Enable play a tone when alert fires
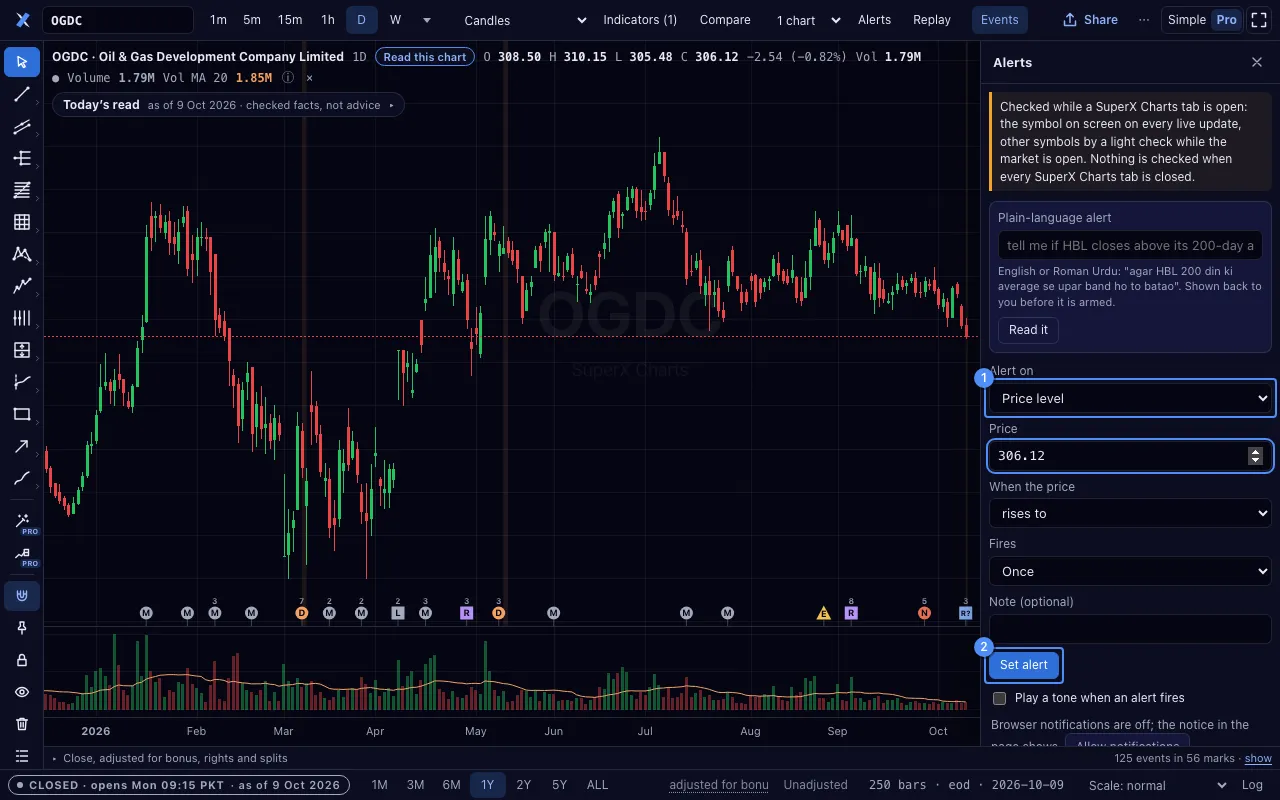The height and width of the screenshot is (800, 1280). [999, 698]
